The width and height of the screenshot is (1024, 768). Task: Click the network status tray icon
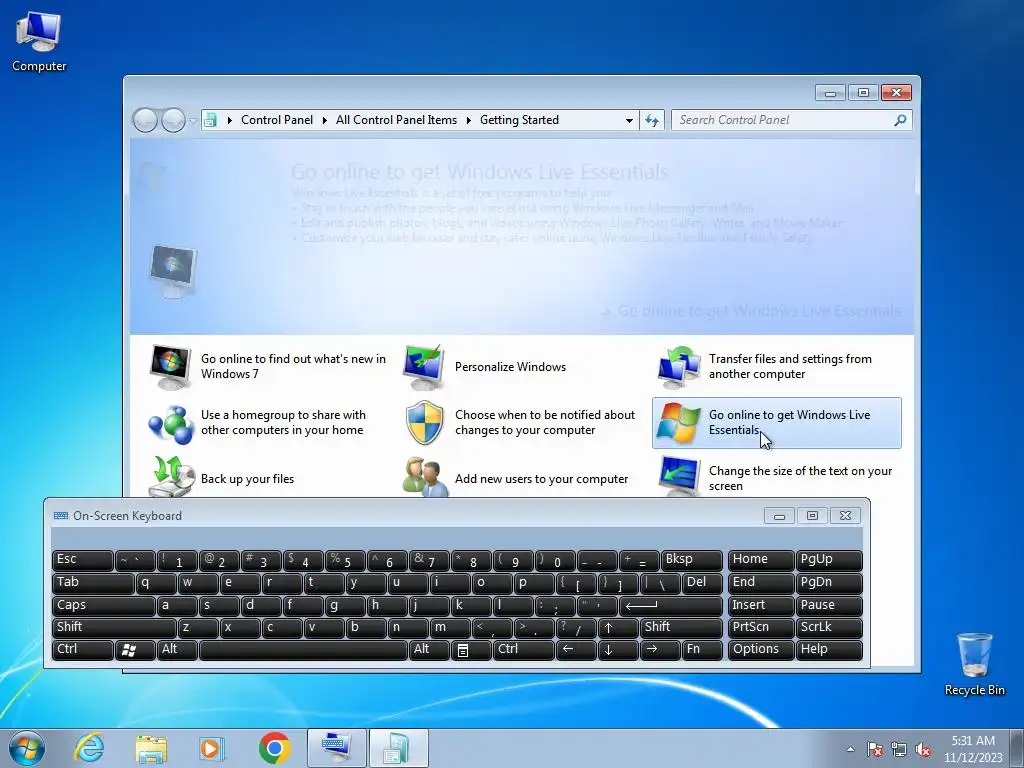pos(899,749)
